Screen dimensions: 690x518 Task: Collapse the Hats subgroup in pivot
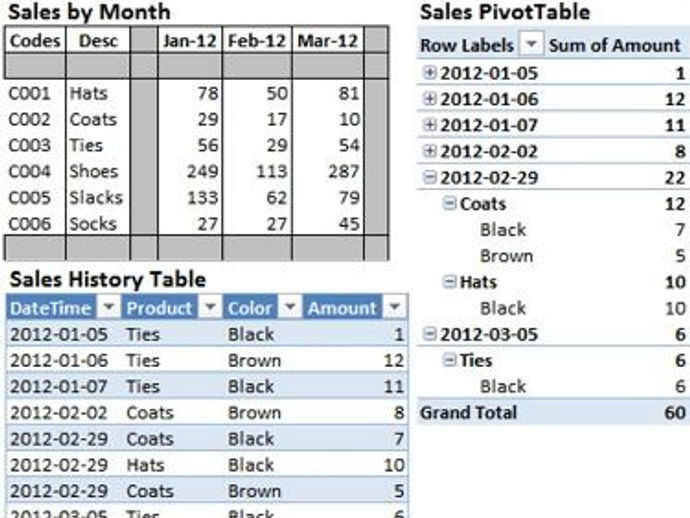(449, 282)
